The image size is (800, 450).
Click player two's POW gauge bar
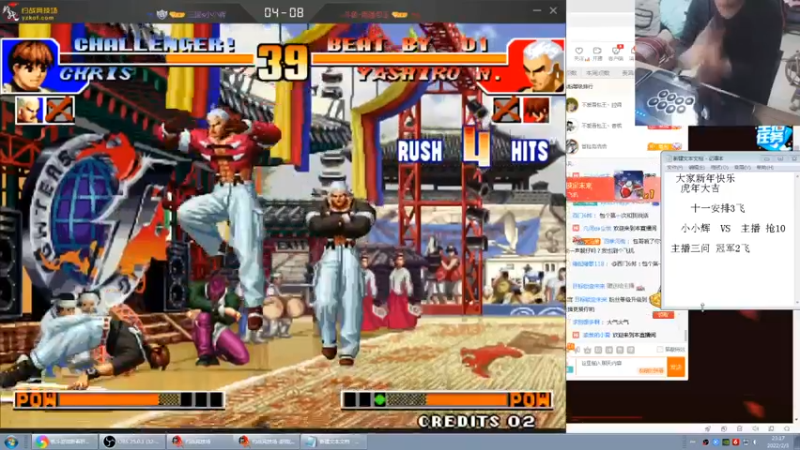pos(446,399)
